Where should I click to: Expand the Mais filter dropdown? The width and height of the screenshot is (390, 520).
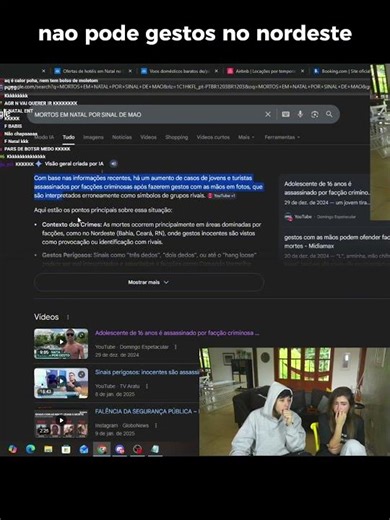pyautogui.click(x=246, y=137)
